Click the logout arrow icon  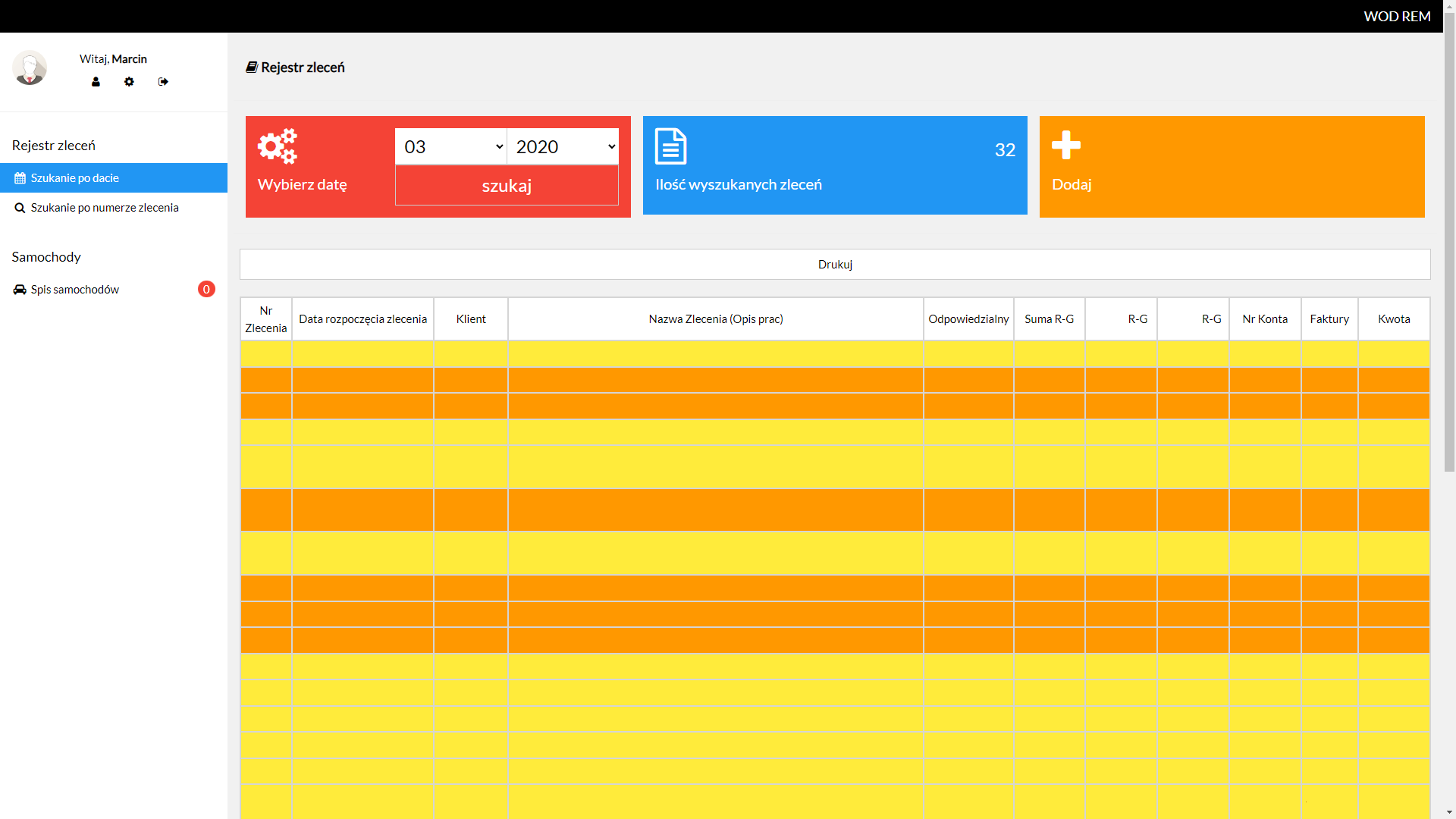click(x=163, y=82)
